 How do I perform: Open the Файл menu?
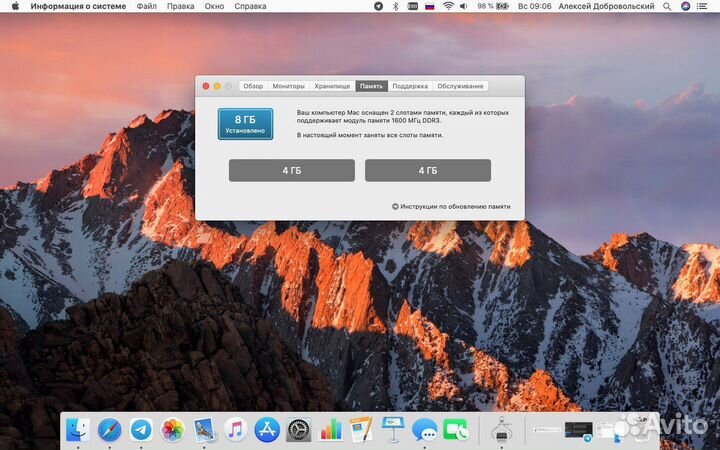pos(146,6)
